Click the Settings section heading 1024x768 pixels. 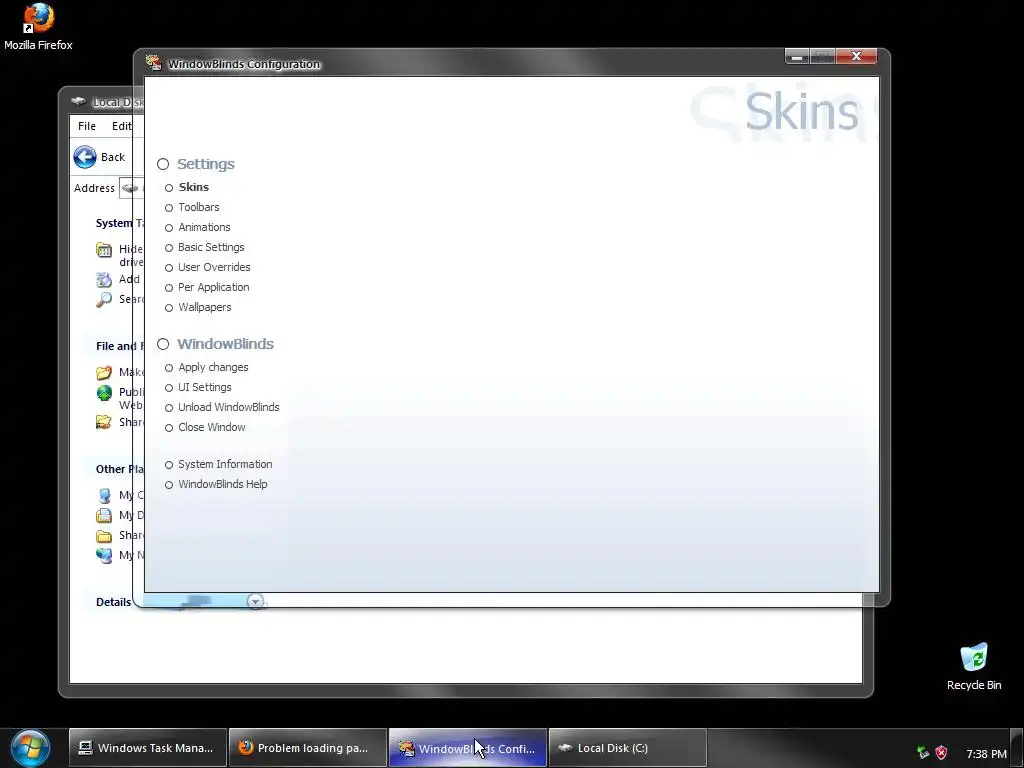pos(206,164)
